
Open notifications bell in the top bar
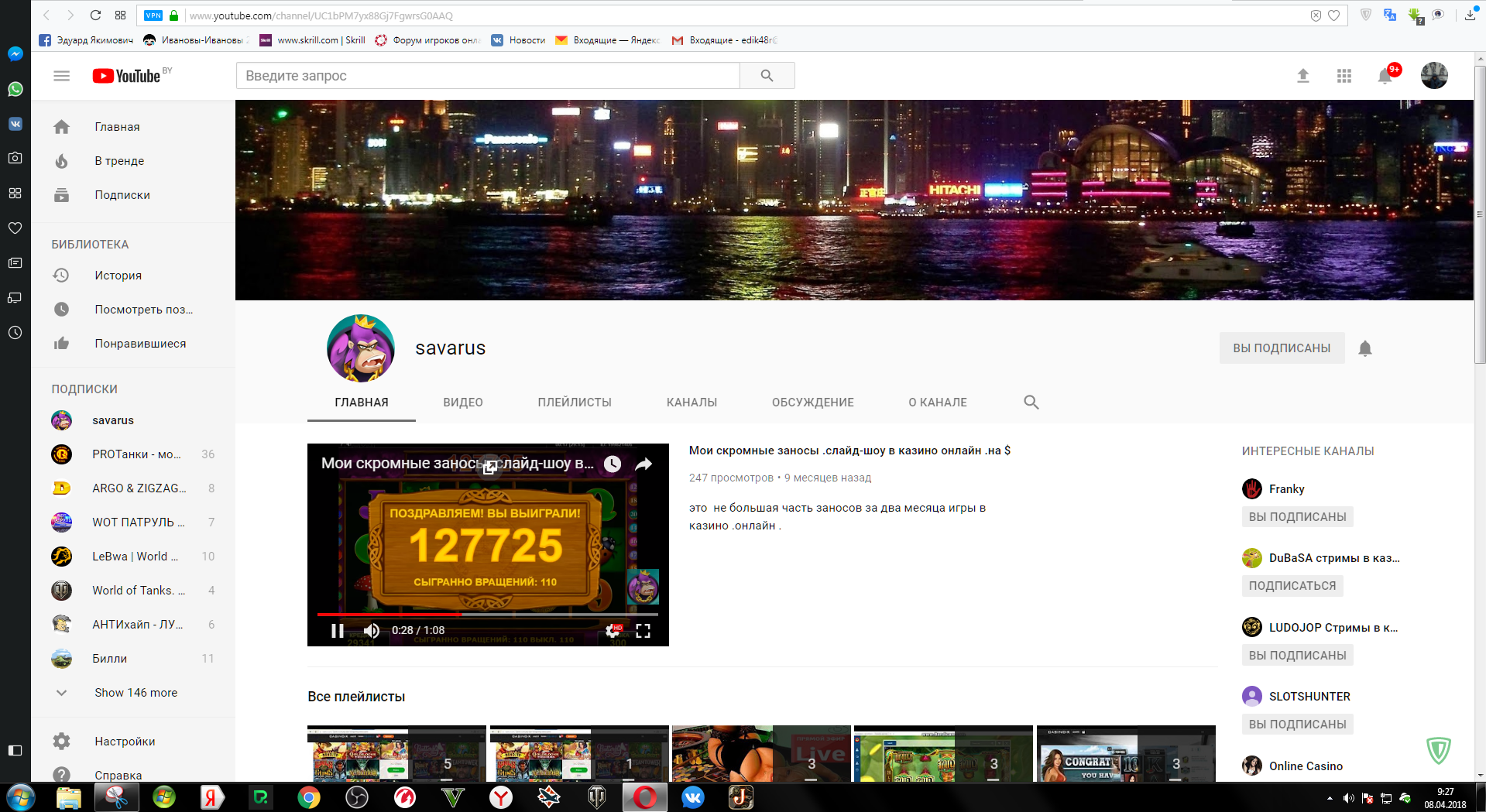(1385, 76)
